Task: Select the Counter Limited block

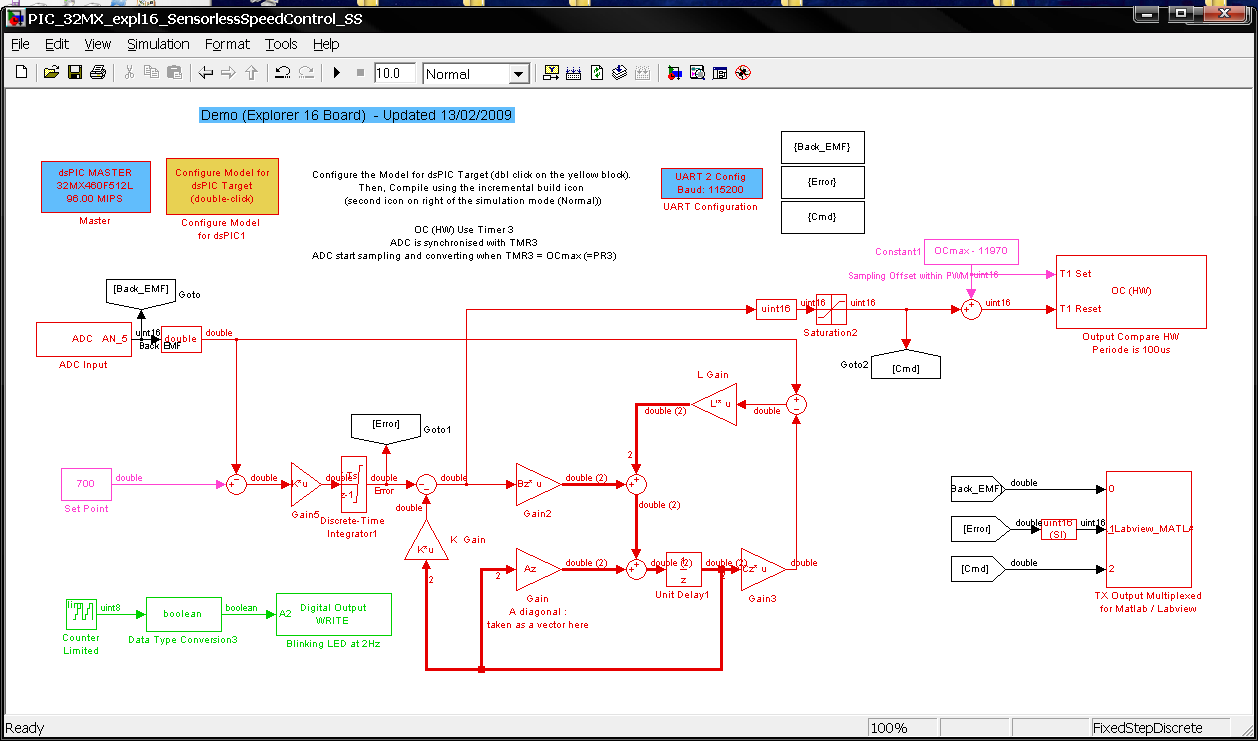Action: [81, 614]
